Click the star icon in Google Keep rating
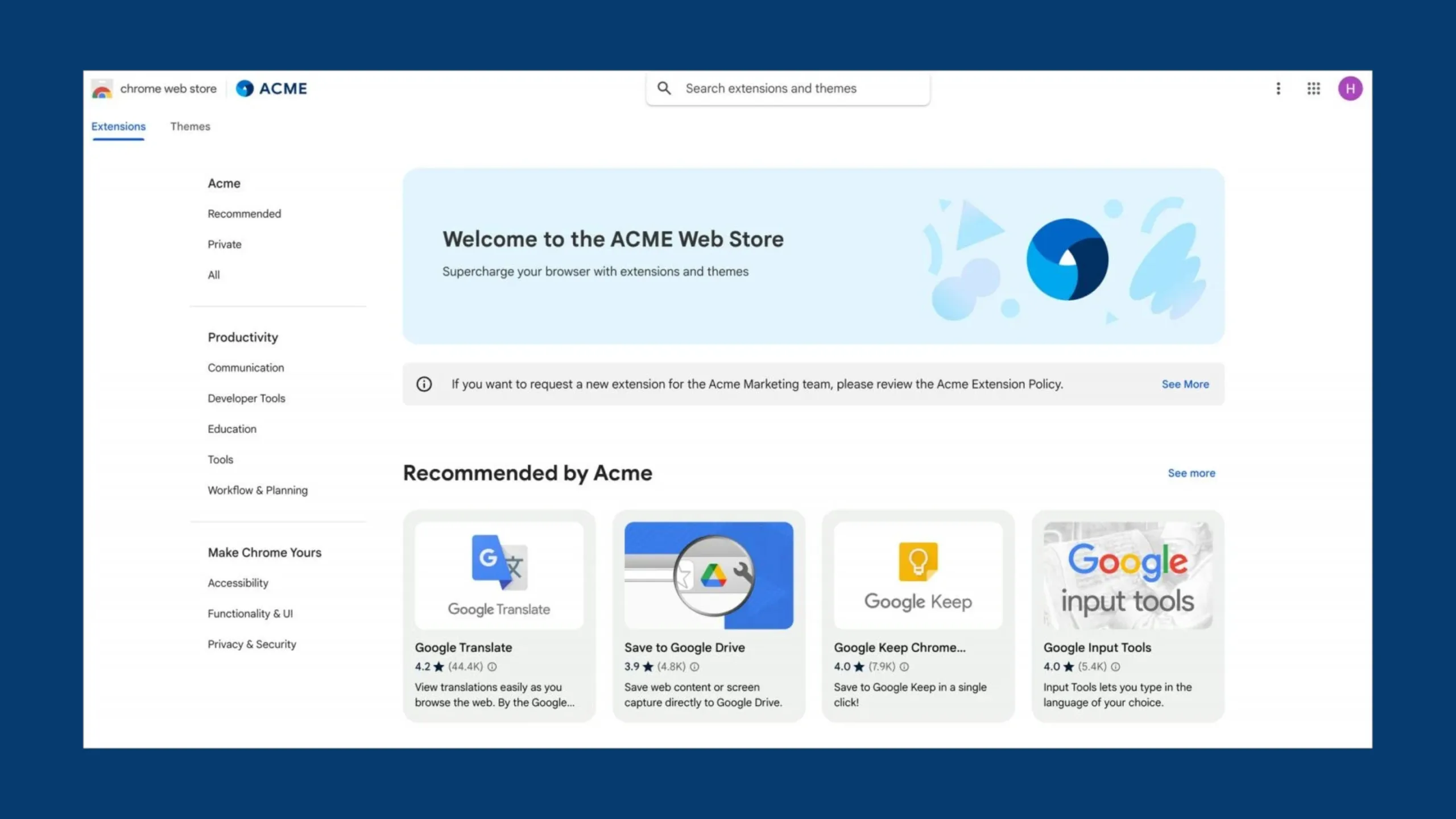 click(859, 667)
